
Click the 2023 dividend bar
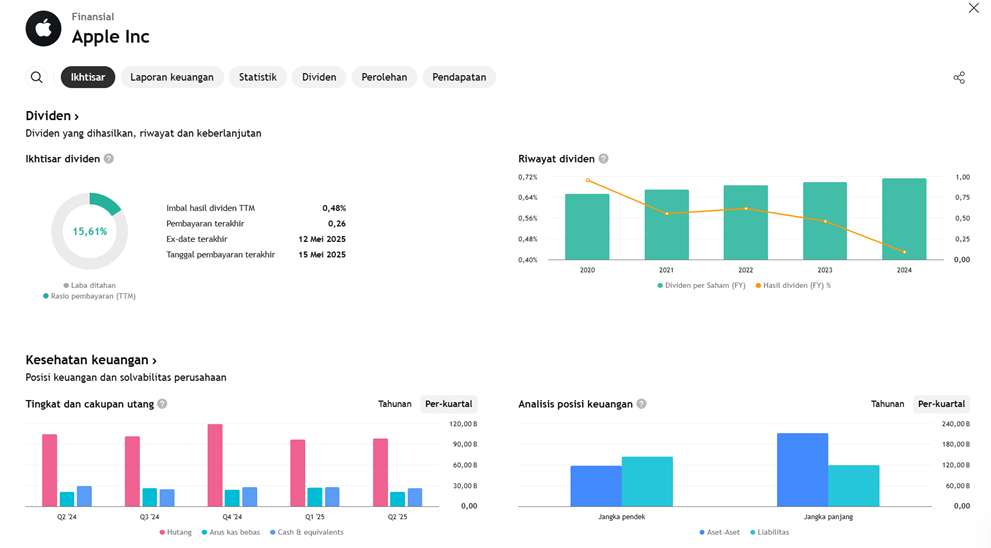pyautogui.click(x=825, y=221)
